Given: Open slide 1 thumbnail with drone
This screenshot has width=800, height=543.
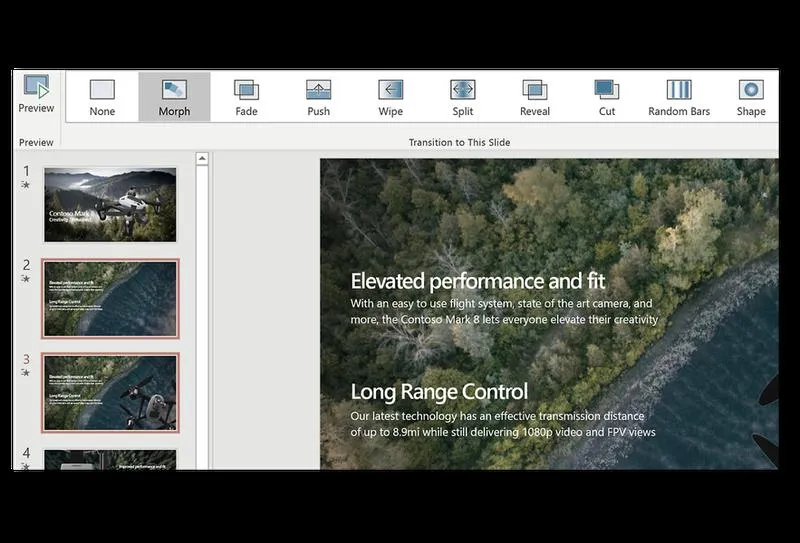Looking at the screenshot, I should (x=110, y=205).
